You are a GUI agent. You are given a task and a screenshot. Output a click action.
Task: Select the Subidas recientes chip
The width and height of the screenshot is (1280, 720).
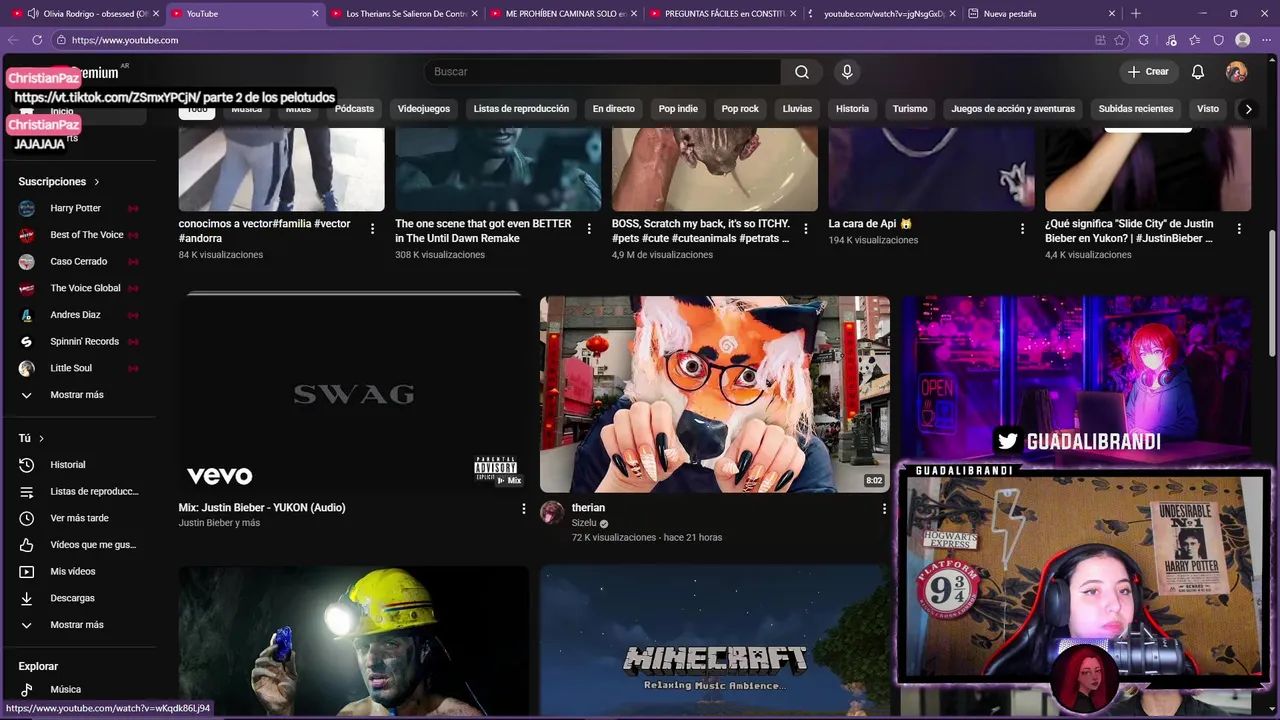click(1136, 109)
